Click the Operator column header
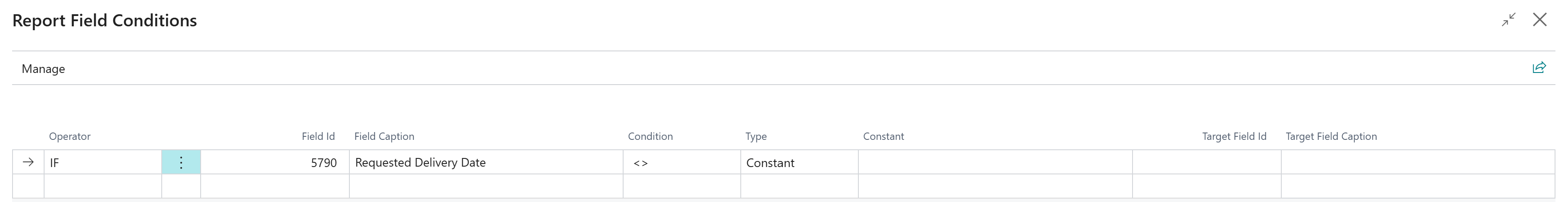 [x=70, y=136]
